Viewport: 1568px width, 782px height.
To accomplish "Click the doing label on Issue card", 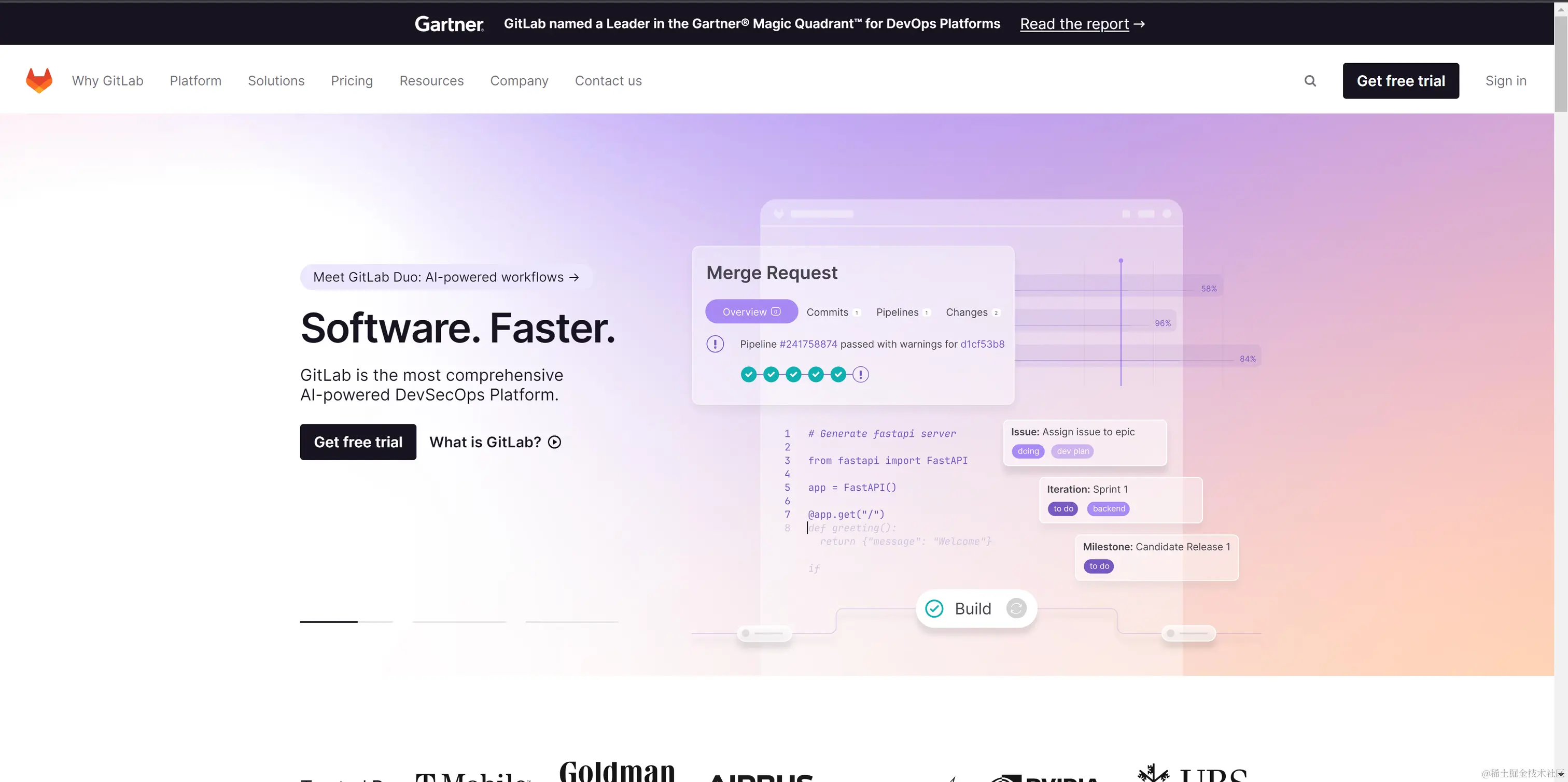I will (1028, 451).
